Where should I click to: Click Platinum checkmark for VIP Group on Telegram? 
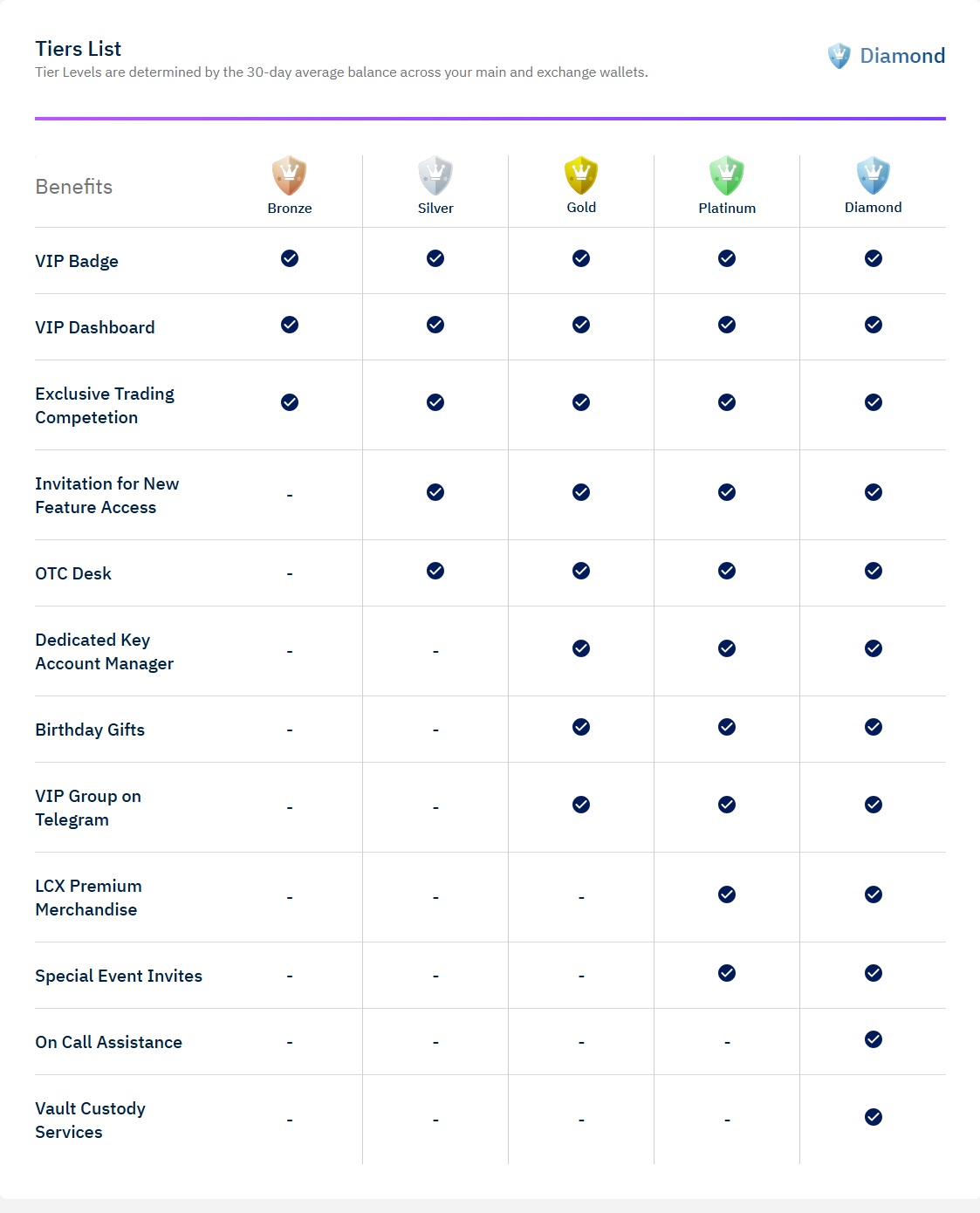(x=727, y=805)
